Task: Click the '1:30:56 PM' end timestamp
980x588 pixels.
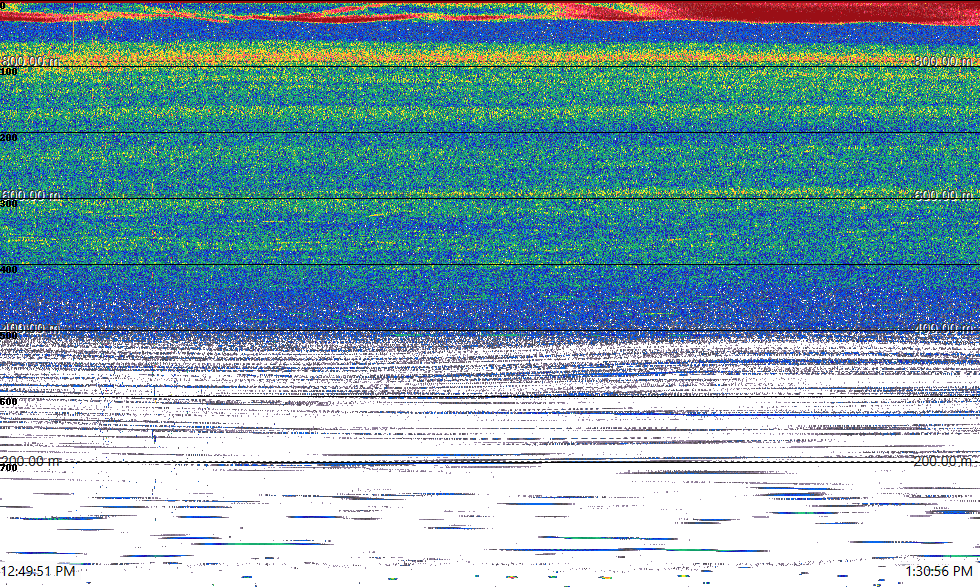Action: [x=939, y=571]
